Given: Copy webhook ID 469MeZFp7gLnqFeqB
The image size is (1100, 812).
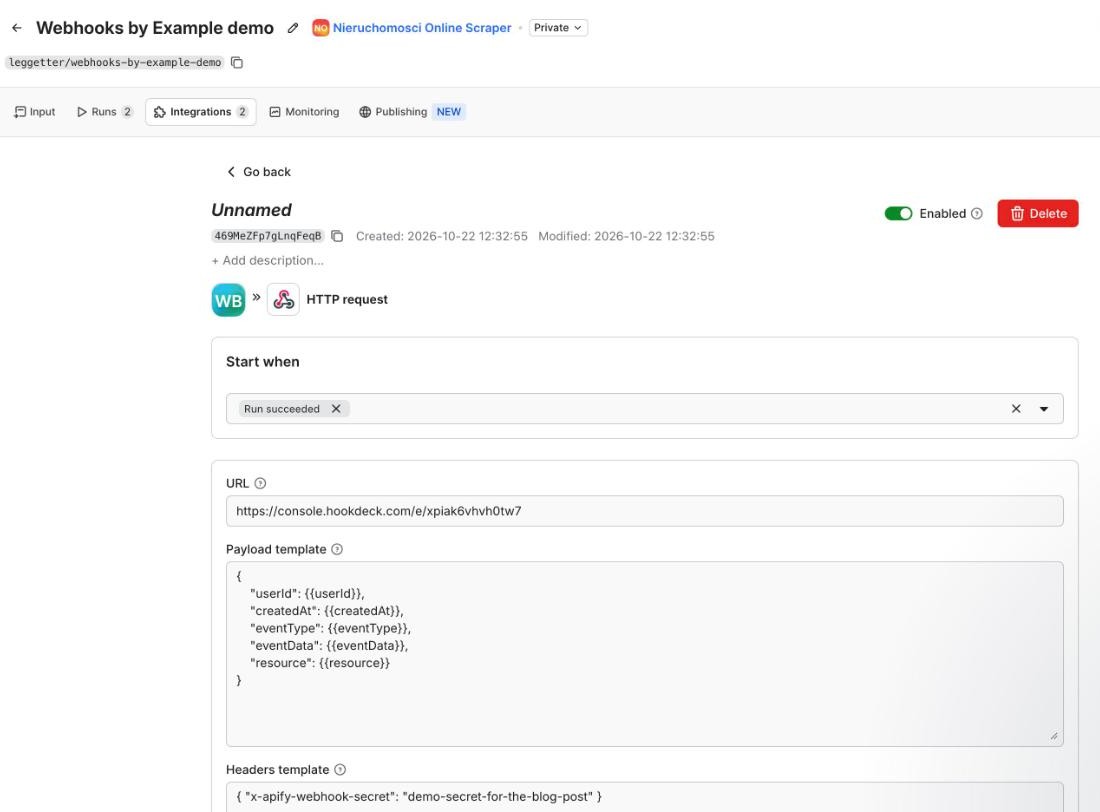Looking at the screenshot, I should click(x=337, y=237).
